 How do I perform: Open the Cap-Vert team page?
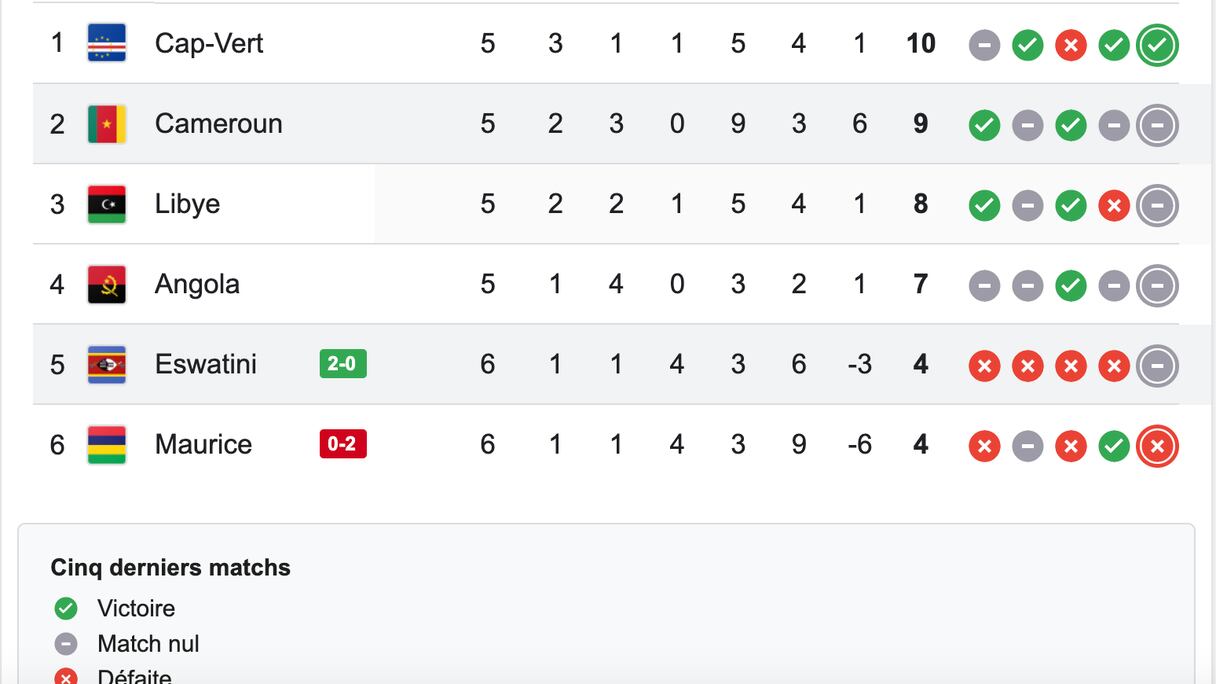pos(209,43)
